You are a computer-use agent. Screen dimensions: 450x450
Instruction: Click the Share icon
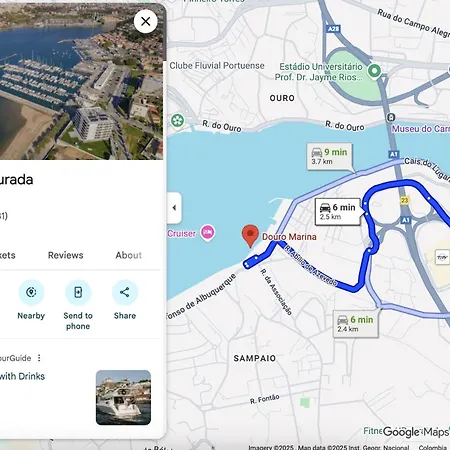tap(125, 292)
